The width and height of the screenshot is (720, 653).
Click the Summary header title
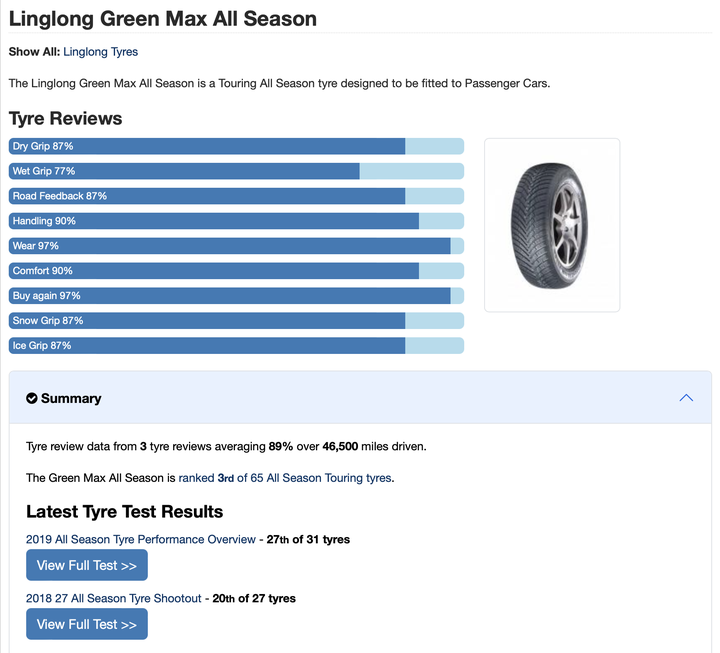pos(71,398)
